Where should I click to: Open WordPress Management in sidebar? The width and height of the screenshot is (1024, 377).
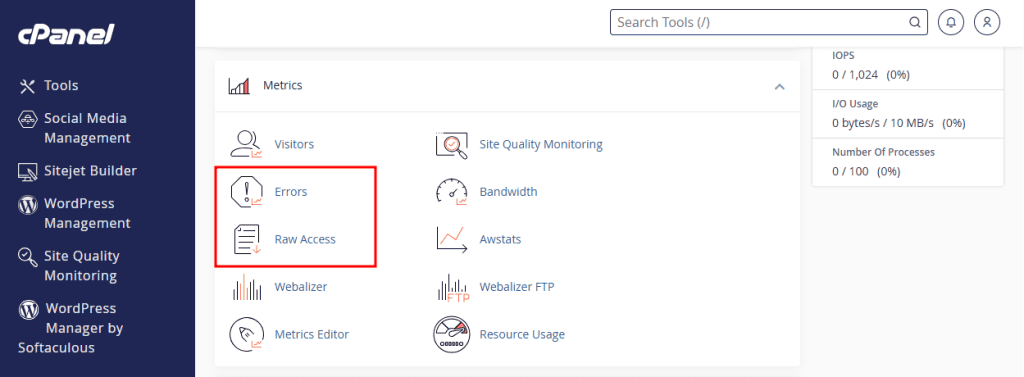click(88, 214)
